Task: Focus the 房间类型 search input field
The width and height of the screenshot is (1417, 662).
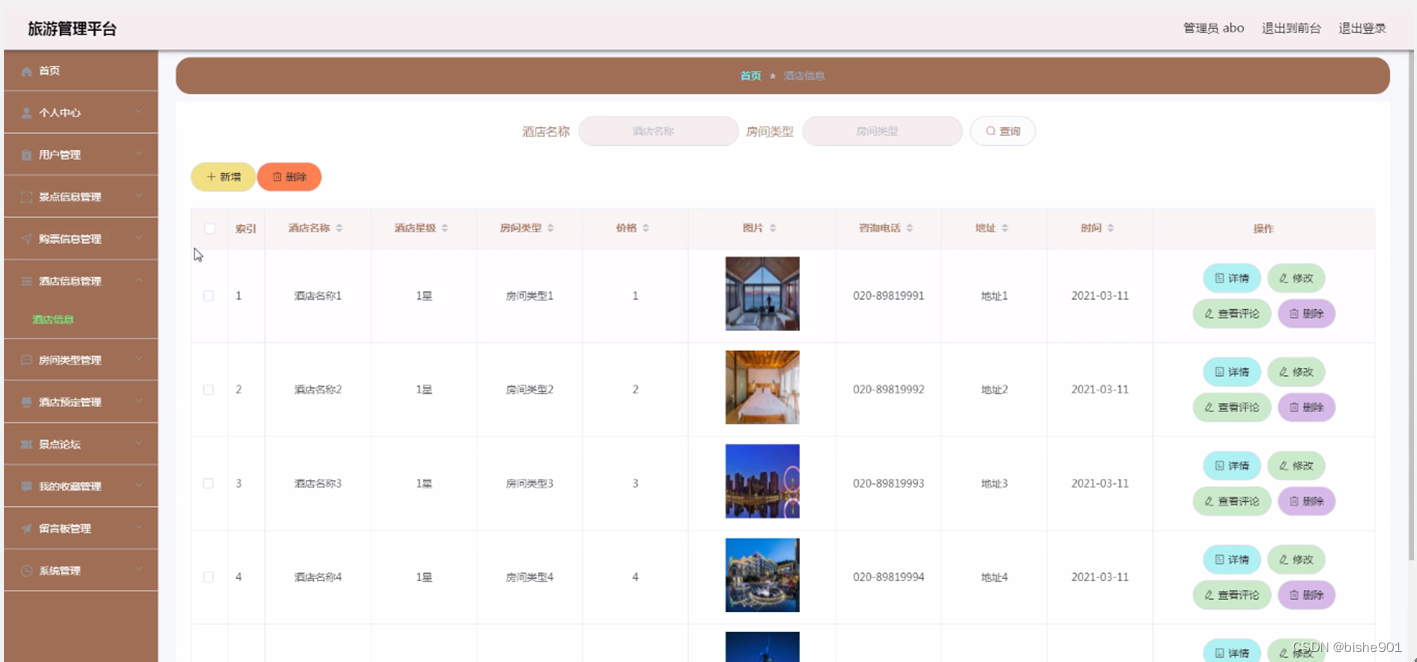Action: 882,131
